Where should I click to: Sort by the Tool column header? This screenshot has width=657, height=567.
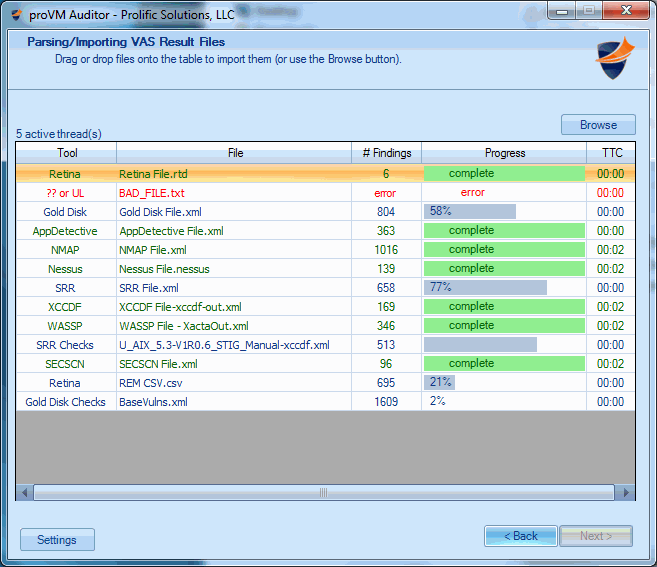[66, 153]
